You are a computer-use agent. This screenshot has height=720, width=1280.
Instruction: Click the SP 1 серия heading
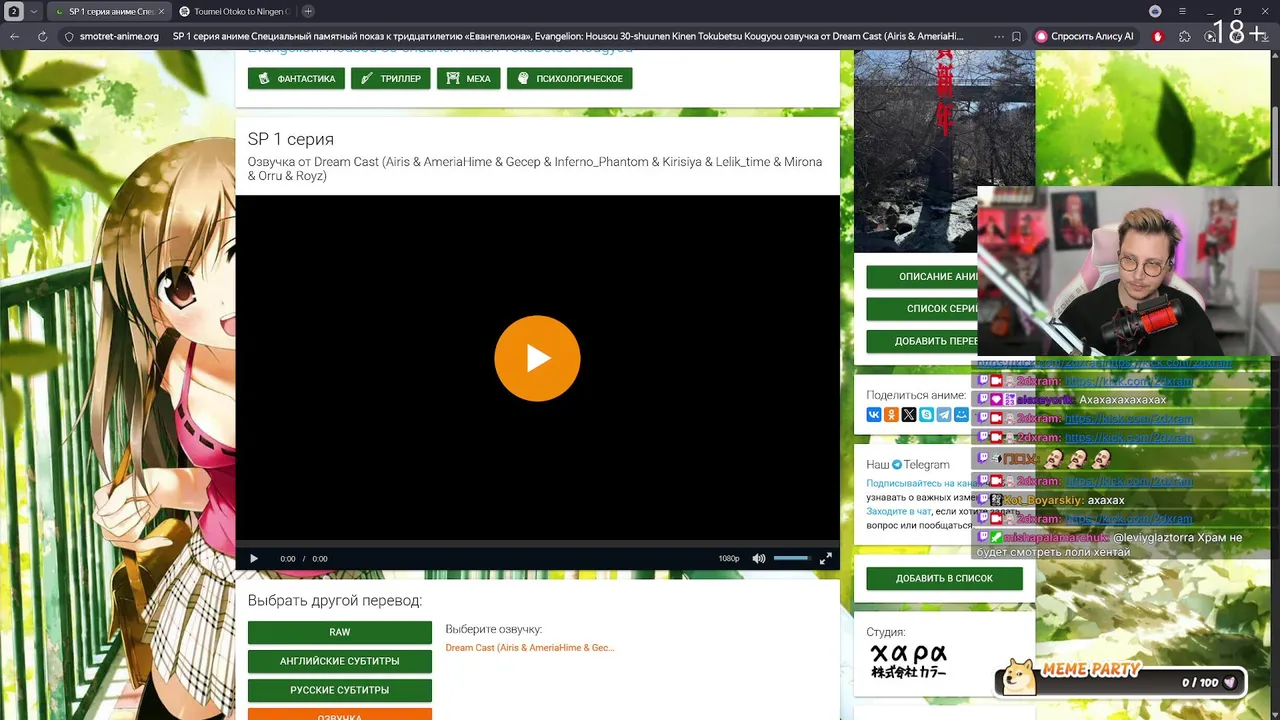291,139
